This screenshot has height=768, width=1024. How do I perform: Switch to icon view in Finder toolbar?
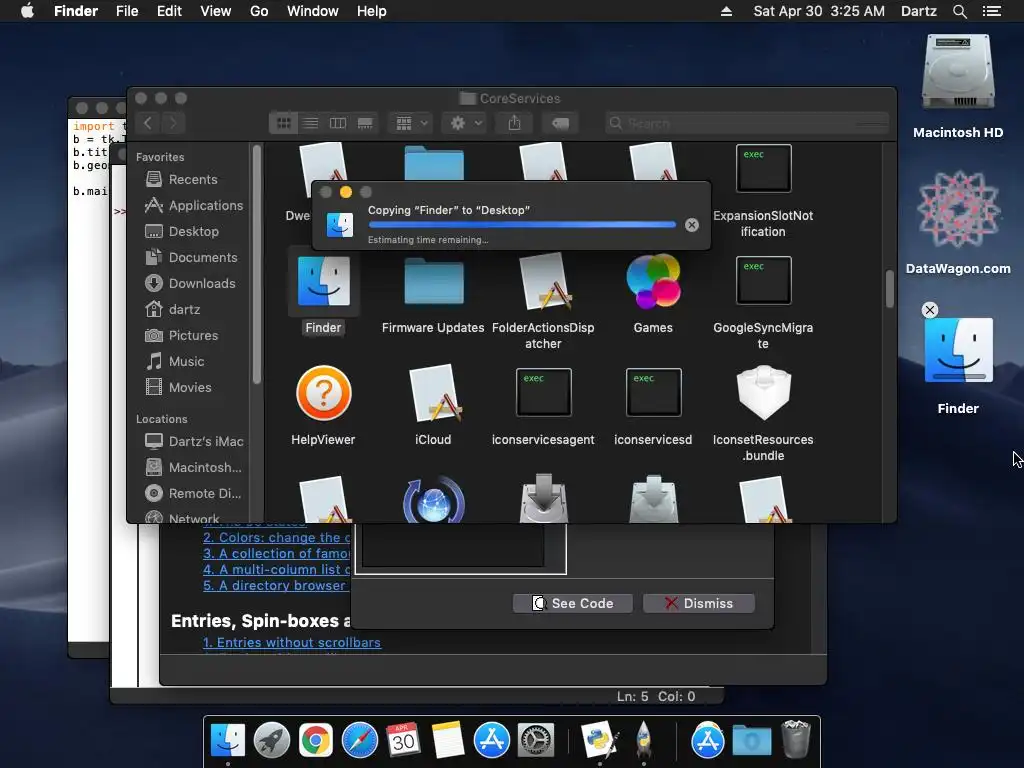point(283,123)
